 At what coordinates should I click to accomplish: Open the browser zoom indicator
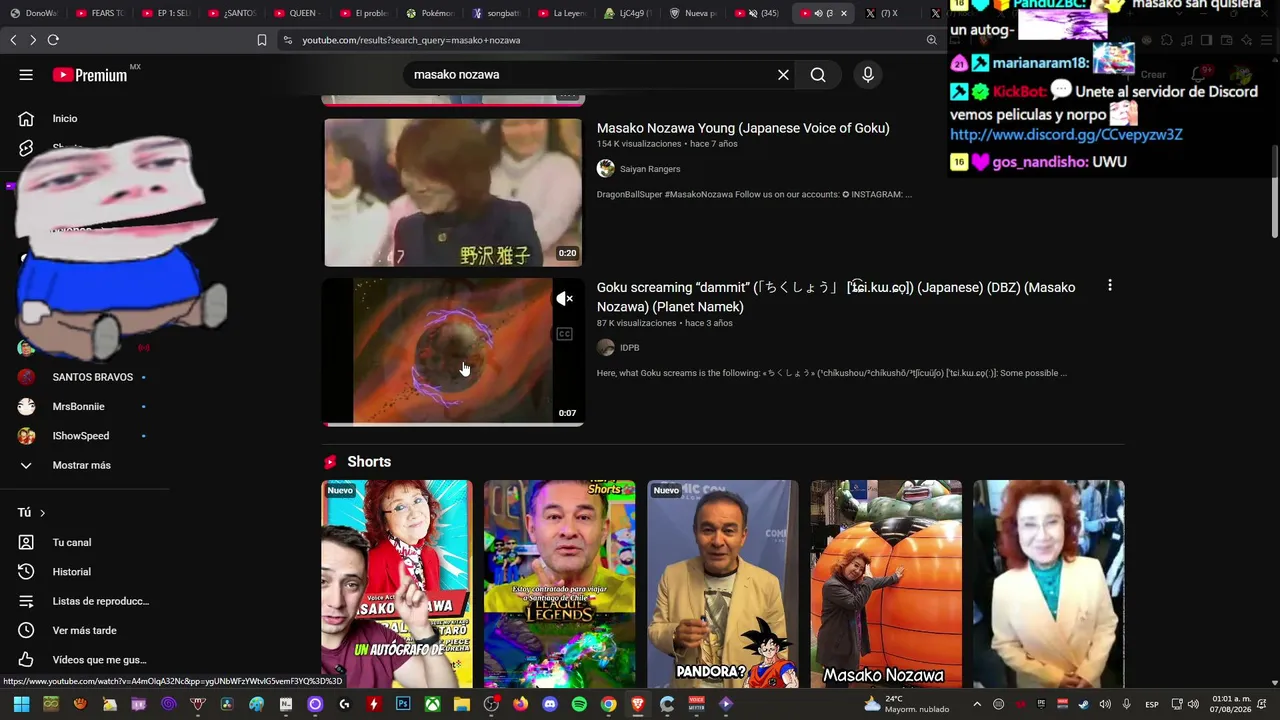(932, 40)
